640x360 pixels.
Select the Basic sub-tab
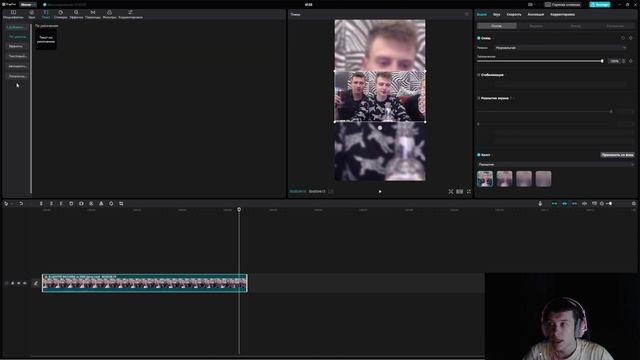pyautogui.click(x=497, y=26)
